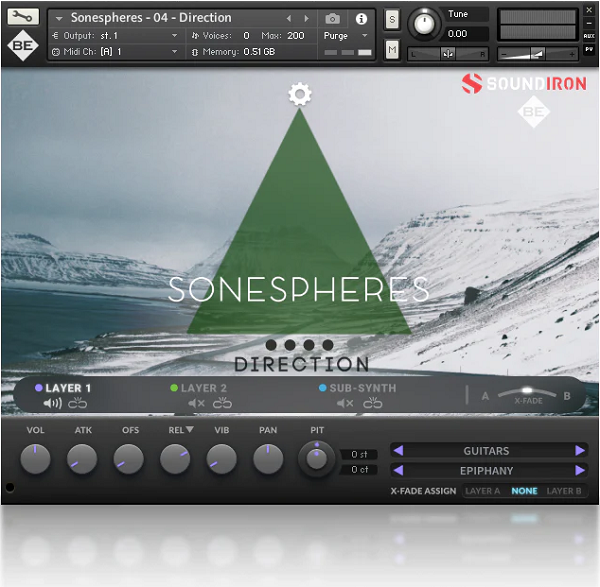Open the Purge dropdown menu

(x=346, y=36)
